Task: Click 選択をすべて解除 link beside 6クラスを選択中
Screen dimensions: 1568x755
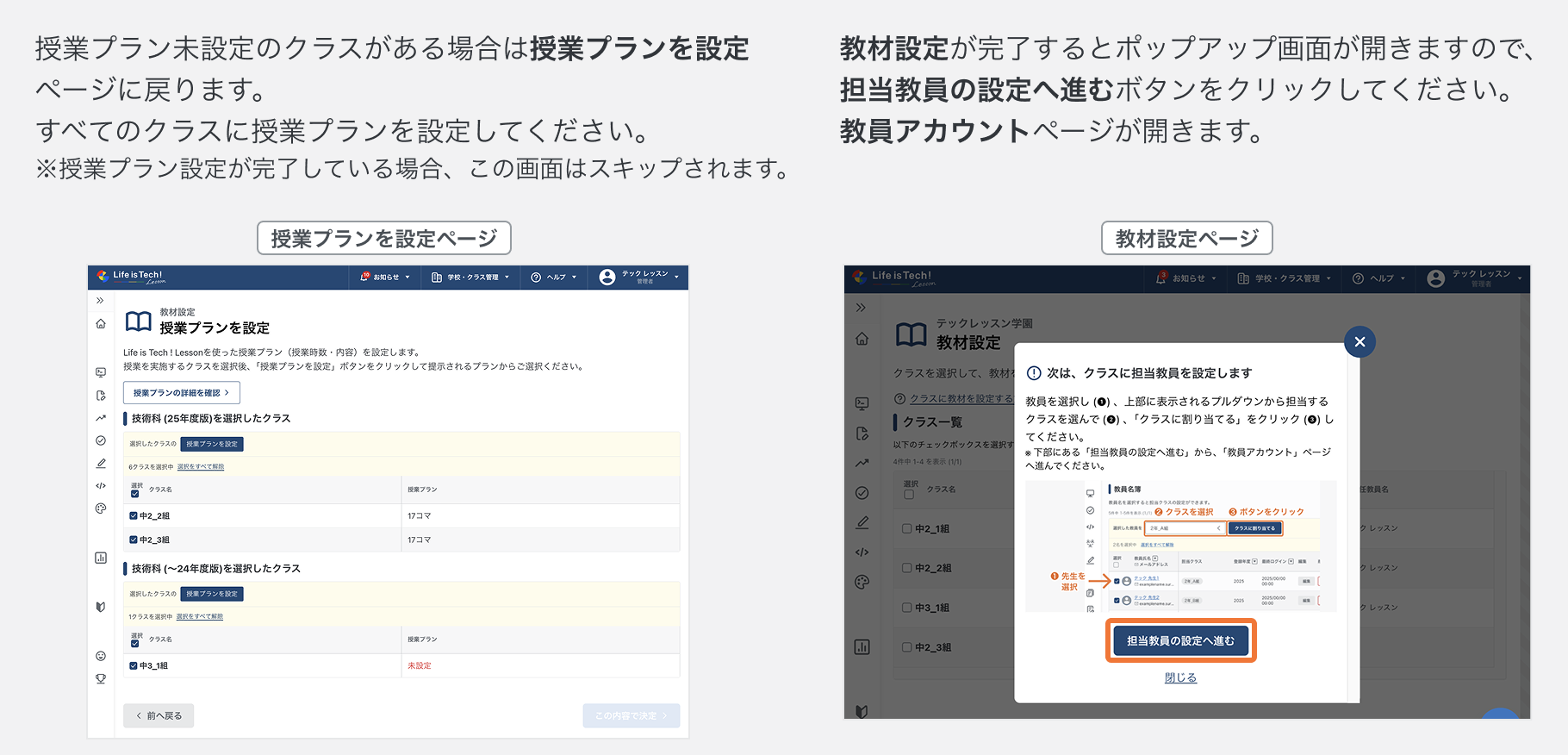Action: (201, 467)
